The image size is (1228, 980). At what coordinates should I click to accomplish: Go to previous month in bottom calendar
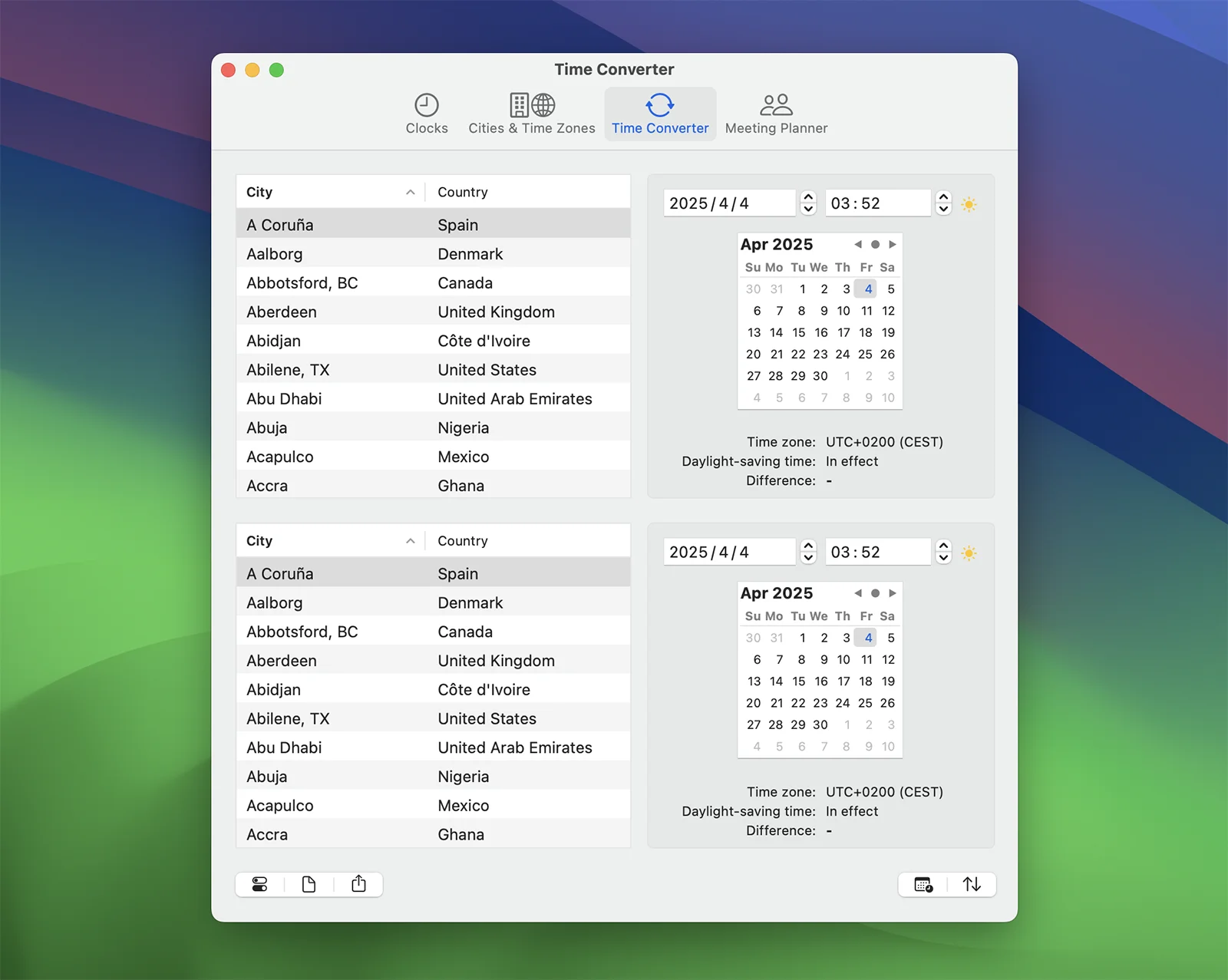[857, 593]
